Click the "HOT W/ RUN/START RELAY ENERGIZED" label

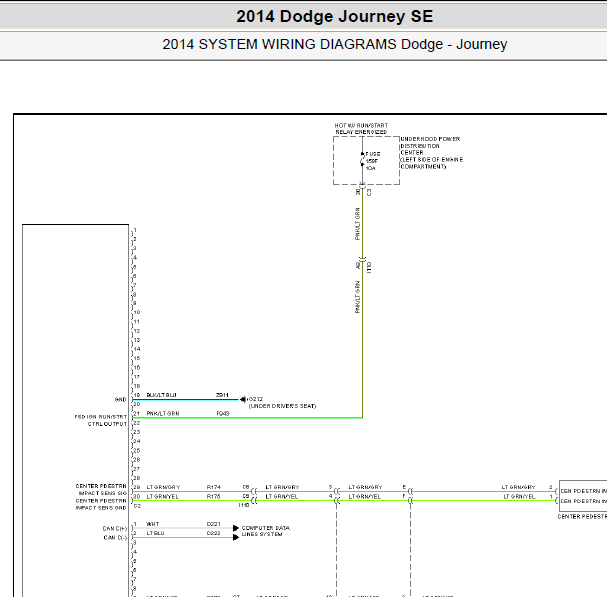tap(361, 129)
